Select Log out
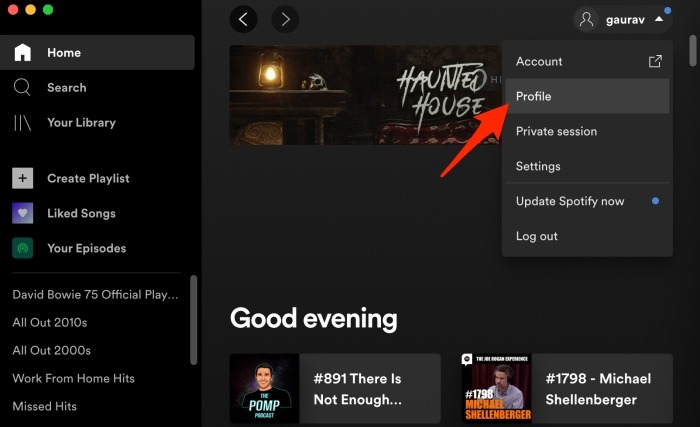Screen dimensions: 700x427 588,236
